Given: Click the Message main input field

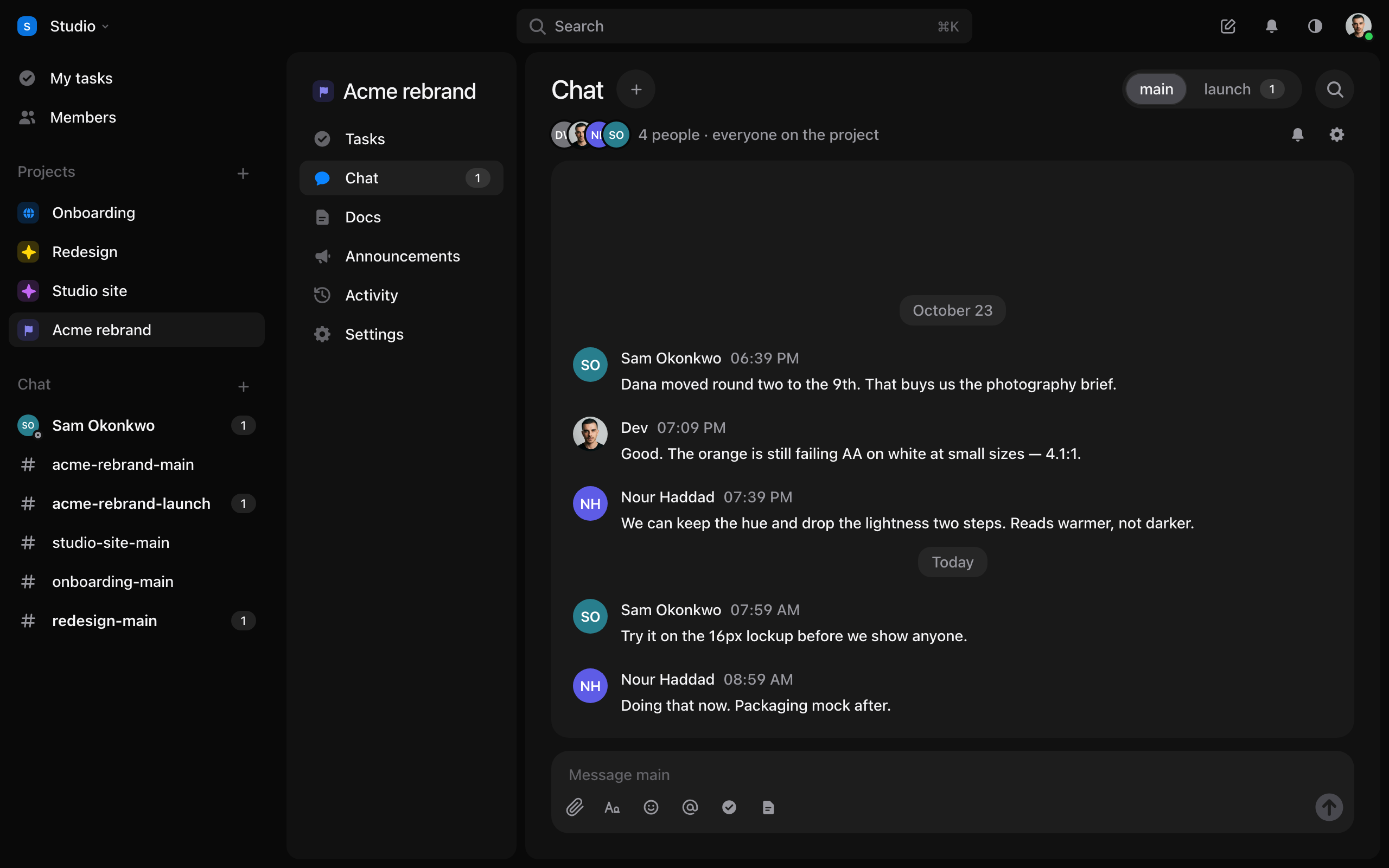Looking at the screenshot, I should point(952,775).
